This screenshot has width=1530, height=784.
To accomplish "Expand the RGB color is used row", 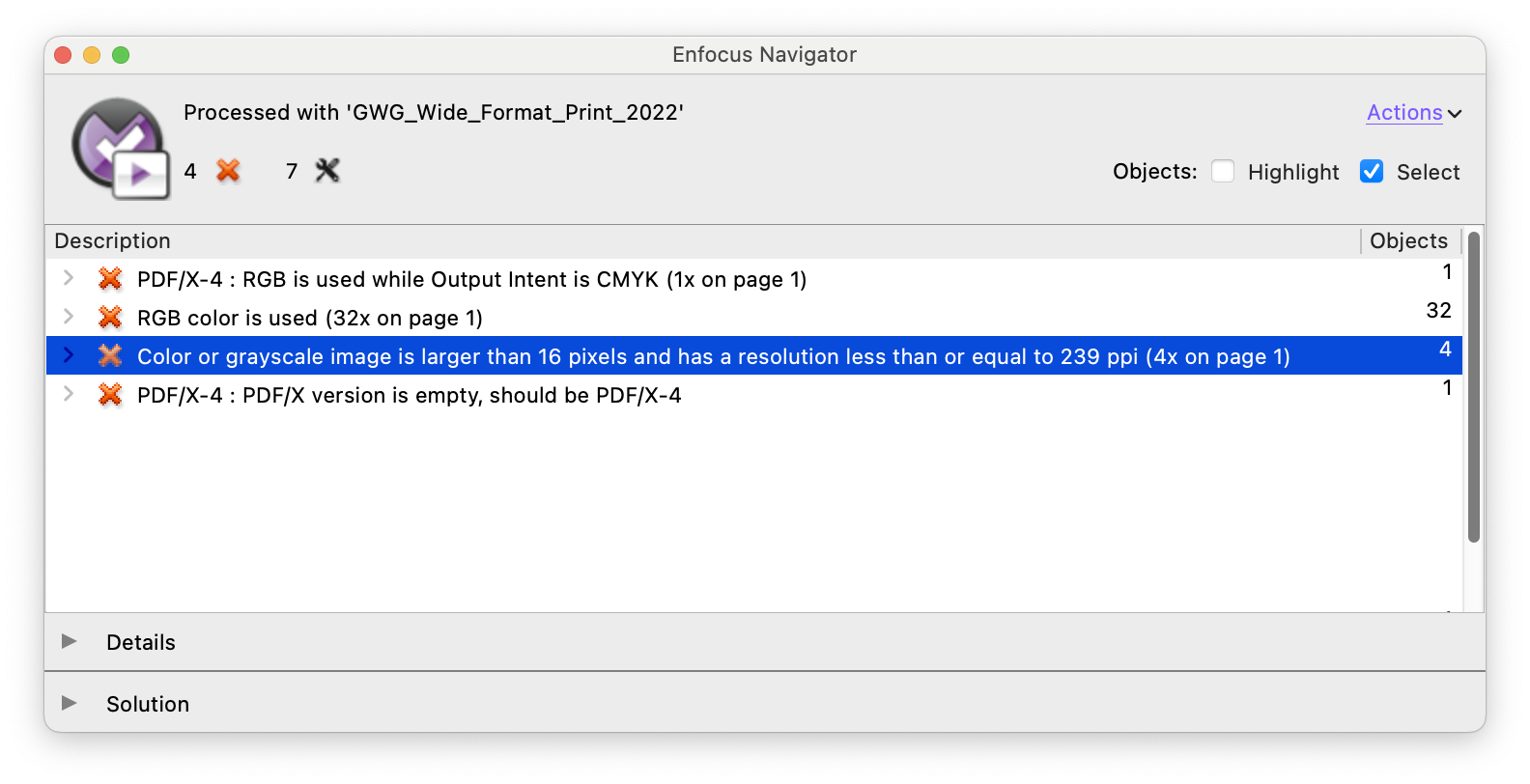I will [x=68, y=317].
